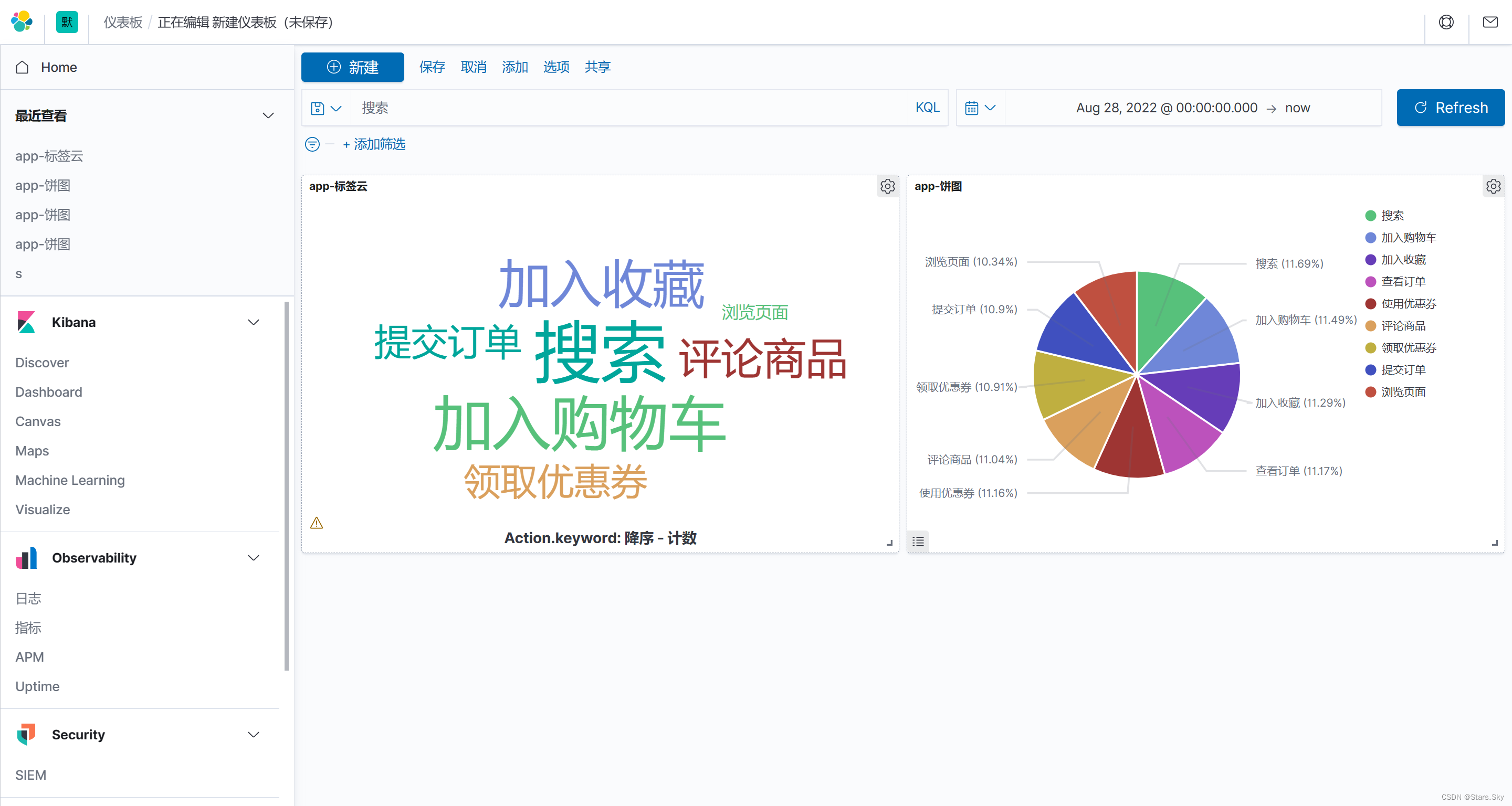Open settings gear on app-标签云 panel

click(887, 186)
